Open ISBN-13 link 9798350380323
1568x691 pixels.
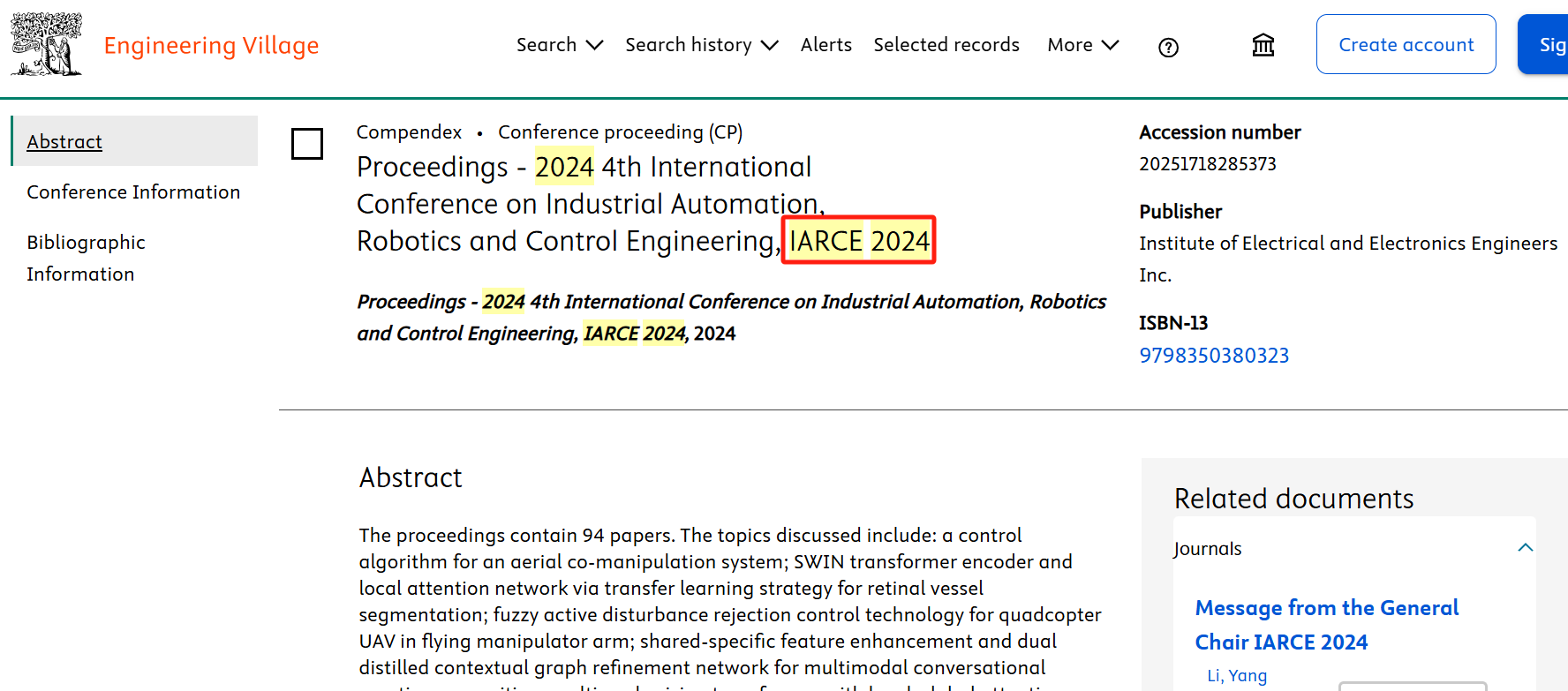pos(1214,356)
